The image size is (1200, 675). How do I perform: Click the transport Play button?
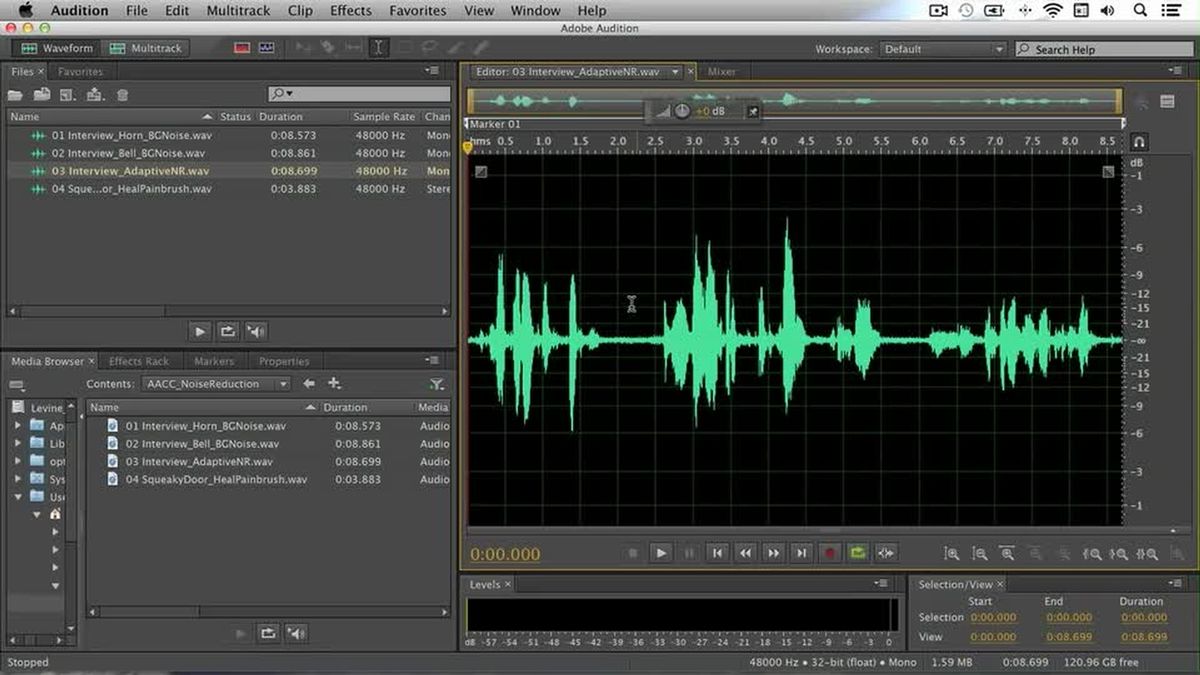661,553
